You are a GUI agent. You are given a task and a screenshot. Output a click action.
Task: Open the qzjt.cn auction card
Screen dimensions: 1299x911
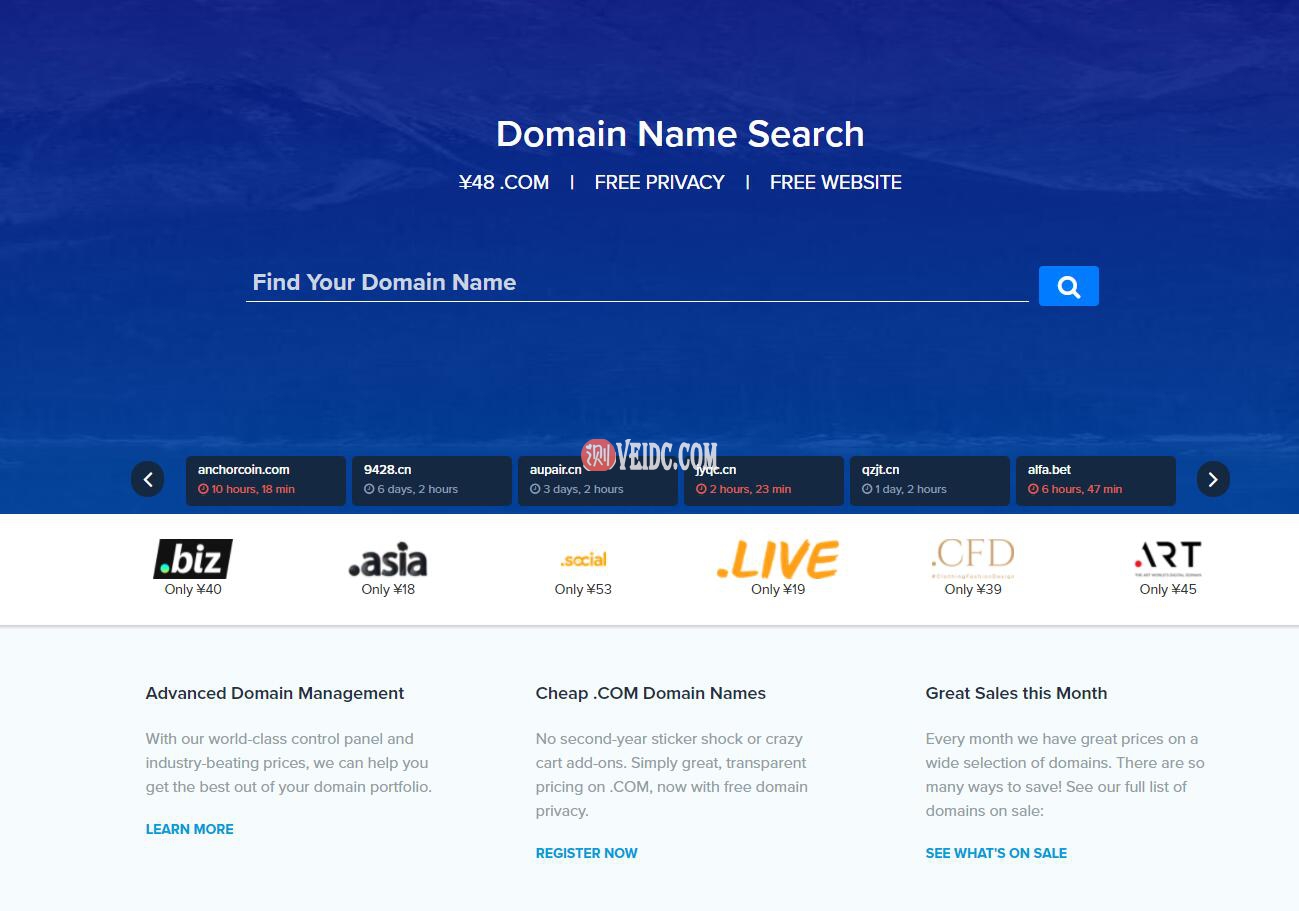[x=929, y=480]
